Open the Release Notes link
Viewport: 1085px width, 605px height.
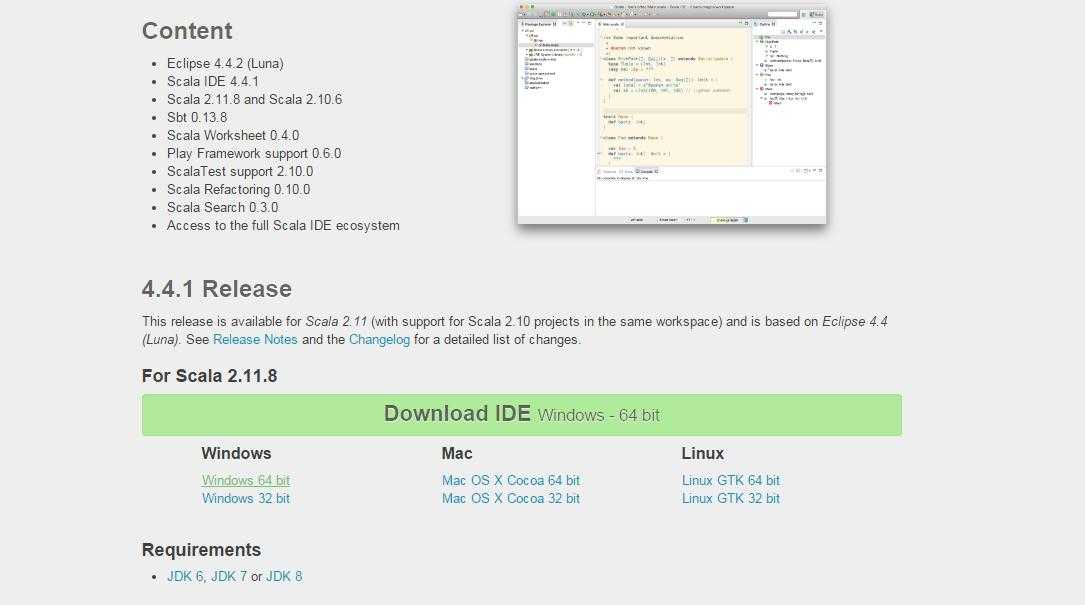(255, 340)
